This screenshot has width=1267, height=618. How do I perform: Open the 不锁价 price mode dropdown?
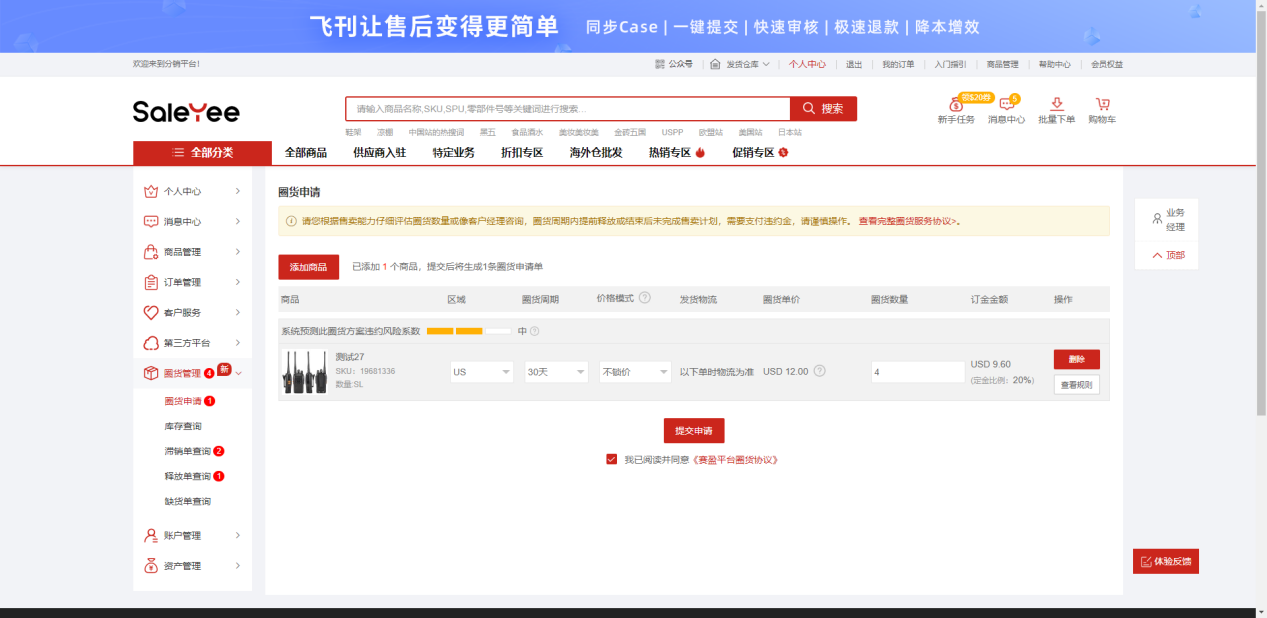coord(635,372)
